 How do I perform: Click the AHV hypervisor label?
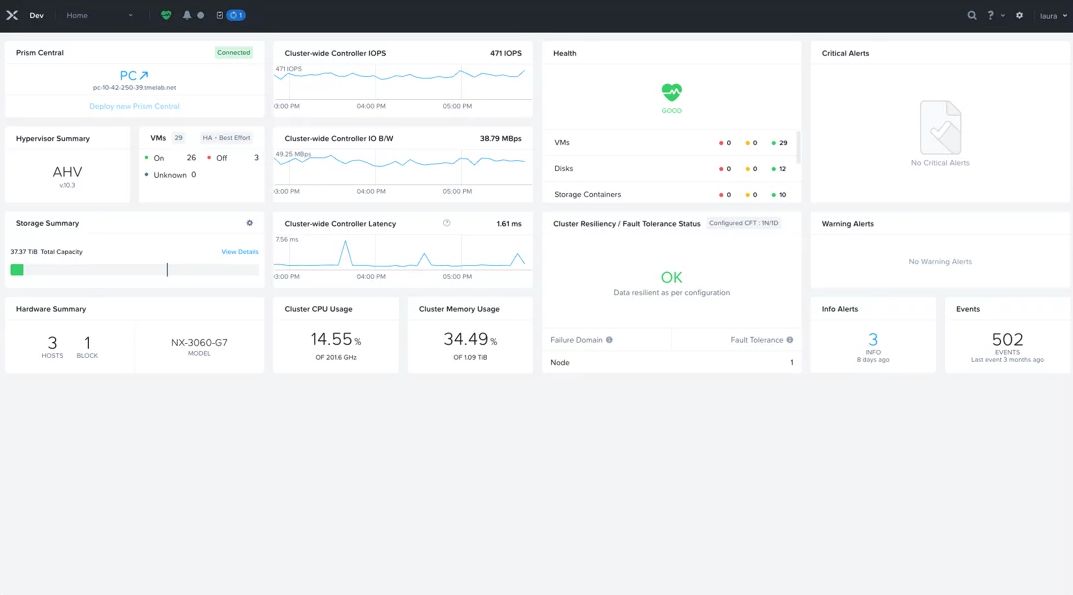point(67,172)
